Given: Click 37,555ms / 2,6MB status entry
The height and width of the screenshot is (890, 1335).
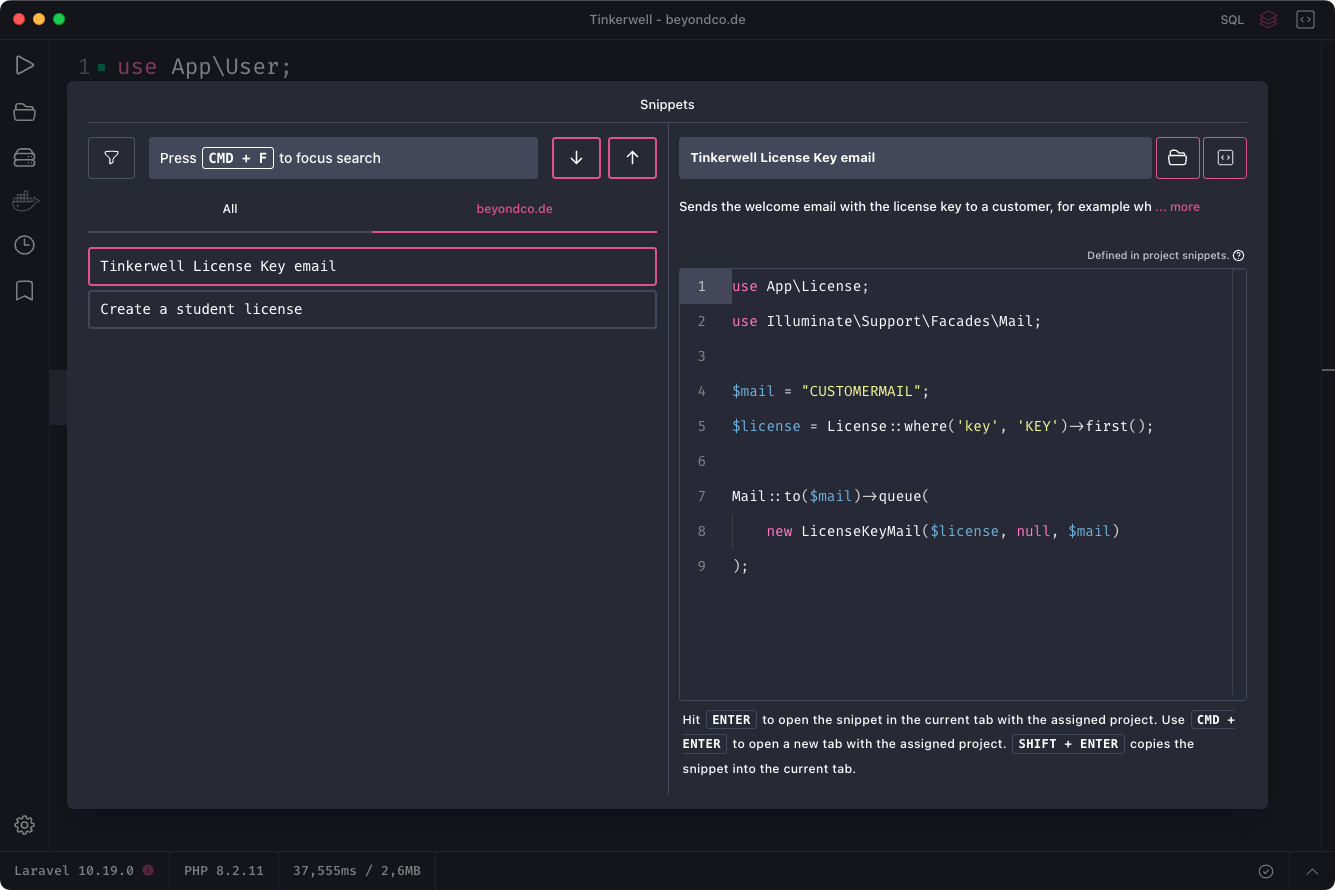Looking at the screenshot, I should point(357,871).
